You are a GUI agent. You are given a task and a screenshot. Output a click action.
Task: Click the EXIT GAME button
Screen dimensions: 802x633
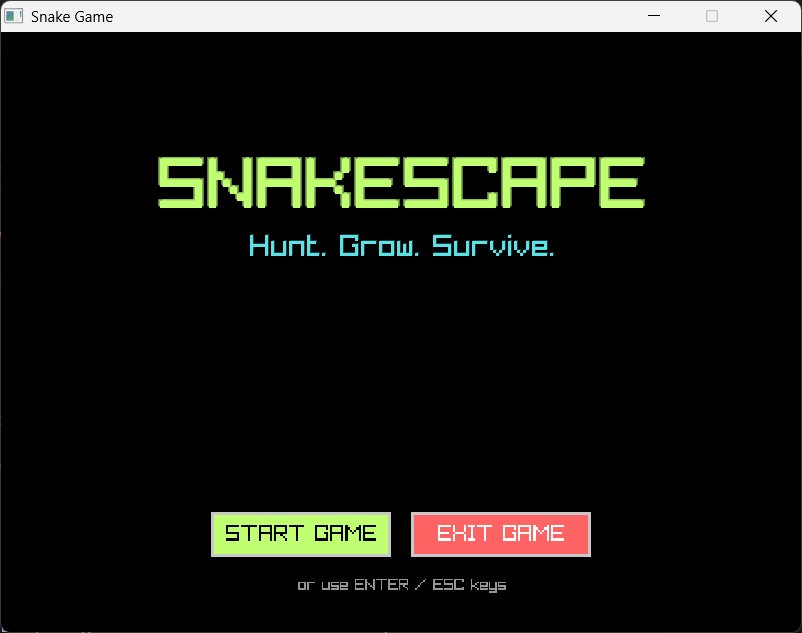pyautogui.click(x=500, y=534)
